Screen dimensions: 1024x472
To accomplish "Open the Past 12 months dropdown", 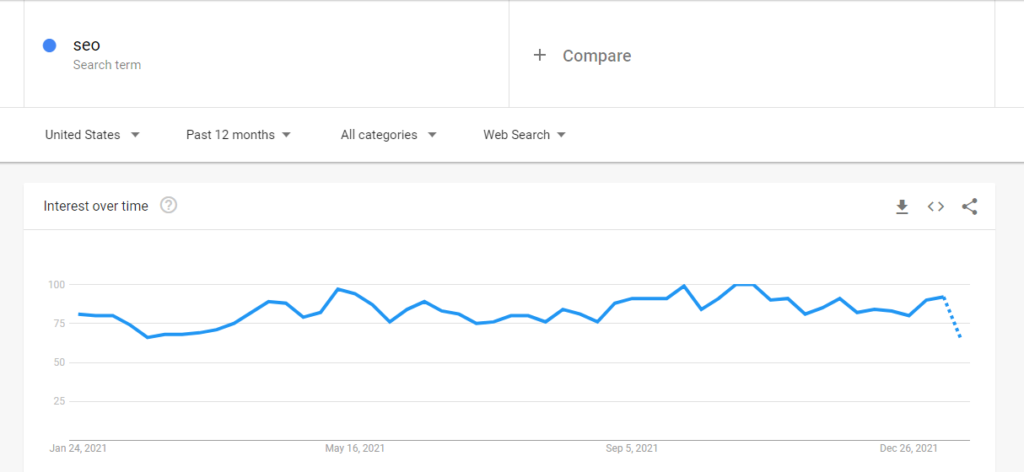I will 238,134.
